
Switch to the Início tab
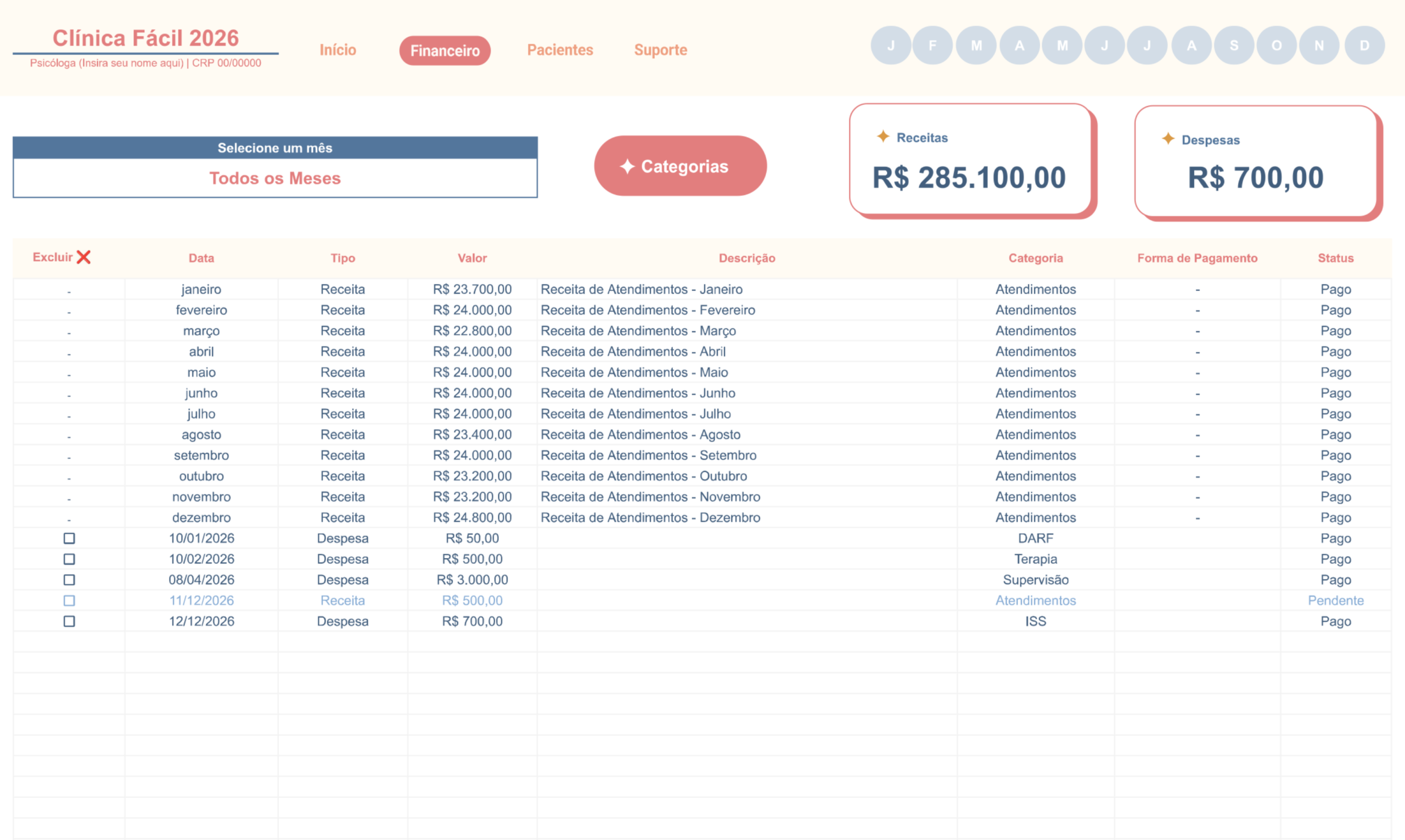click(x=338, y=50)
